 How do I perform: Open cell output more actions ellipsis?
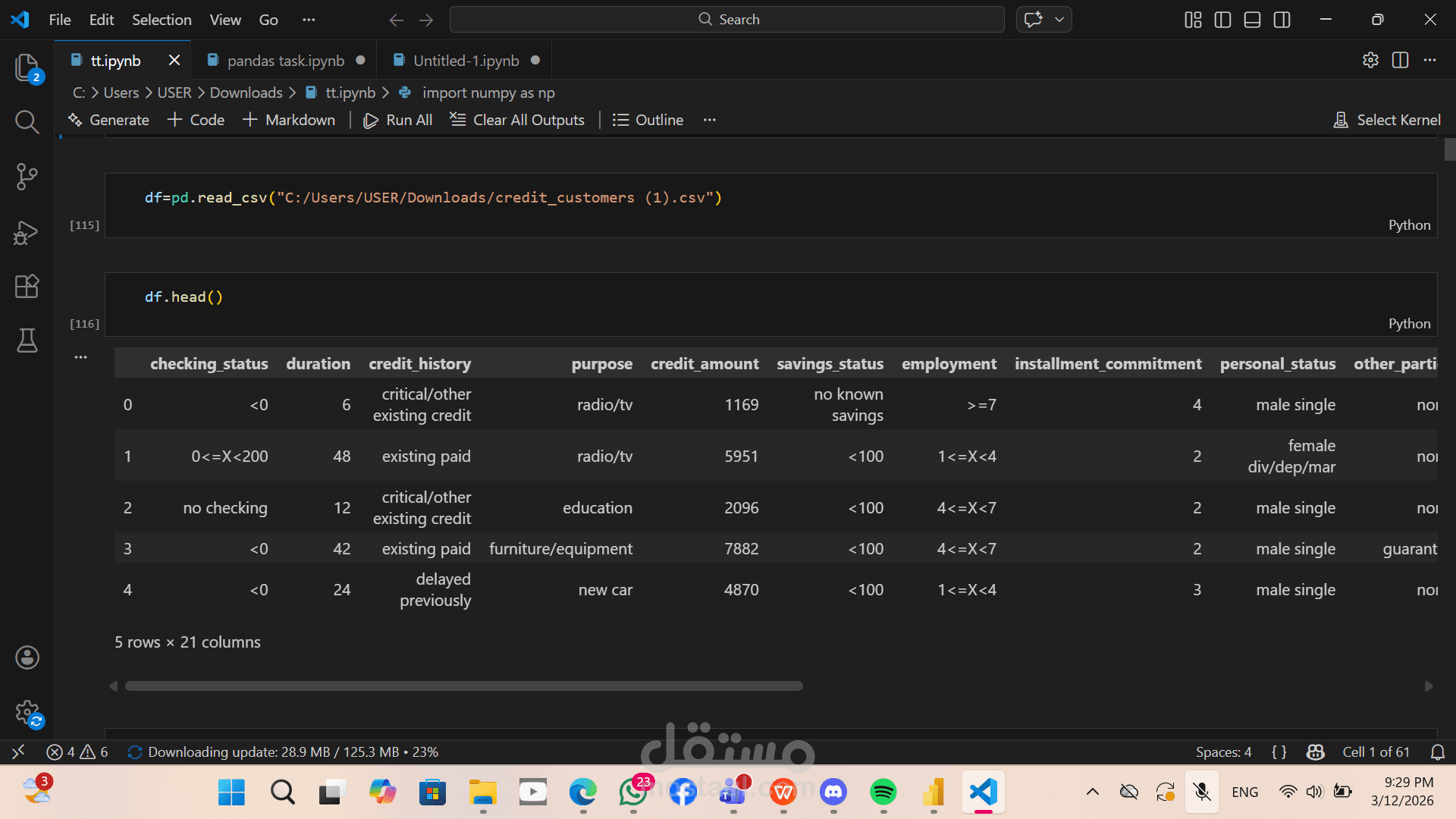(x=80, y=356)
